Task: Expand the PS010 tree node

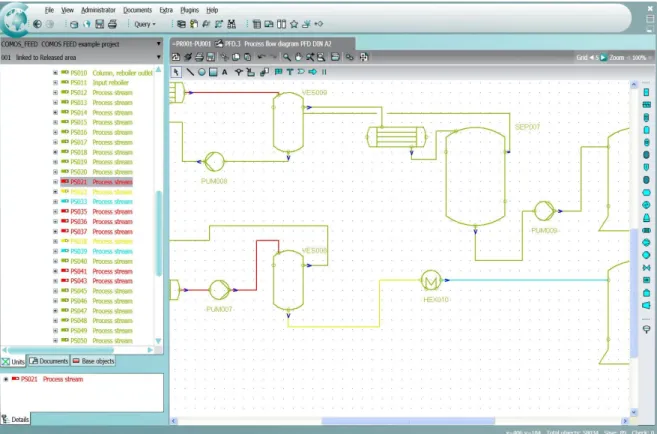Action: tap(55, 73)
